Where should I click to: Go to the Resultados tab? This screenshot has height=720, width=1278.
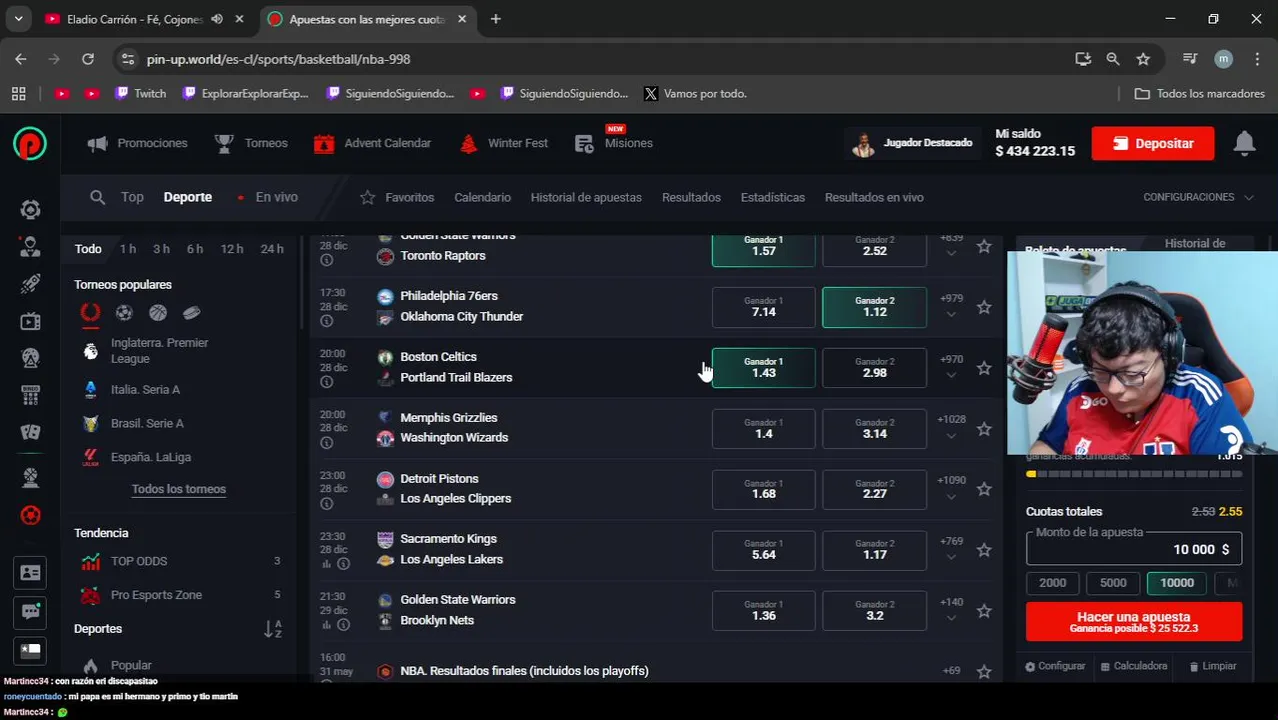(691, 197)
